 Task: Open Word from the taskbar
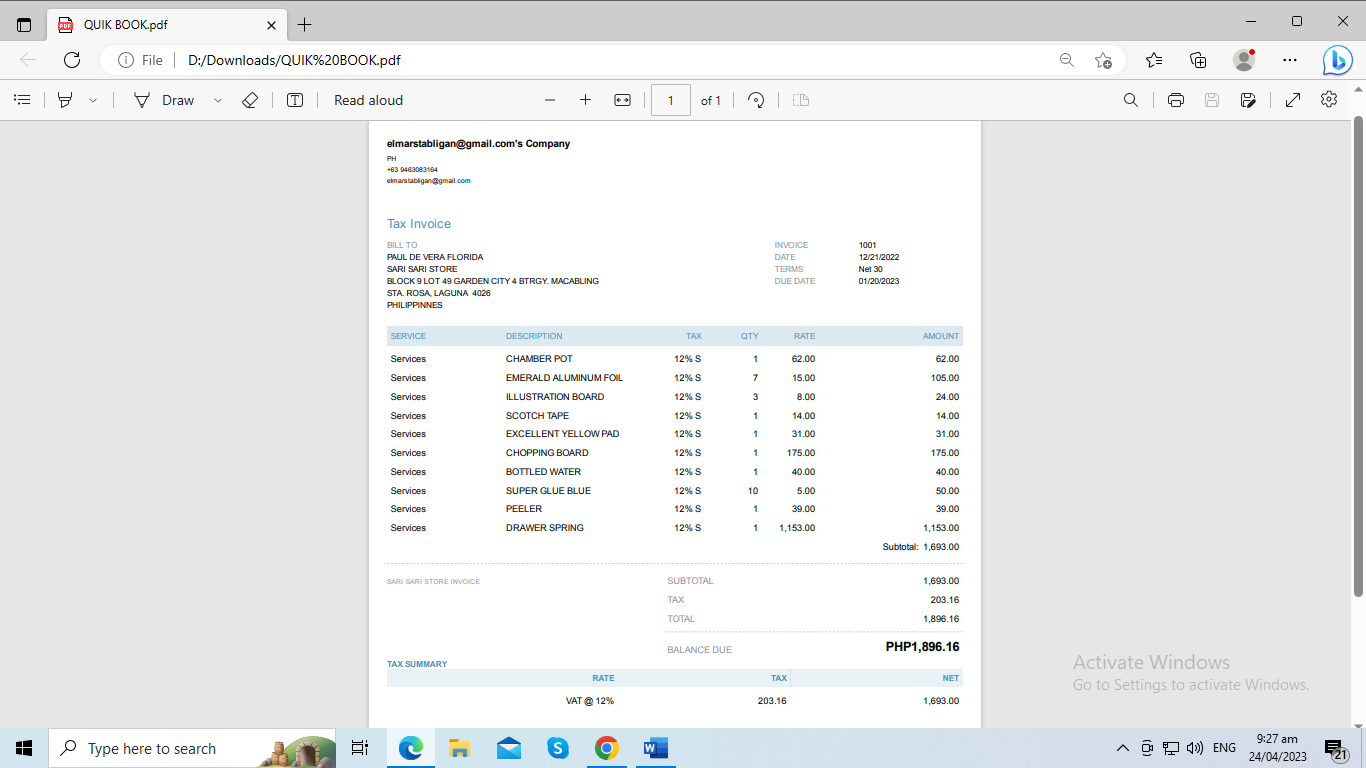[x=656, y=748]
